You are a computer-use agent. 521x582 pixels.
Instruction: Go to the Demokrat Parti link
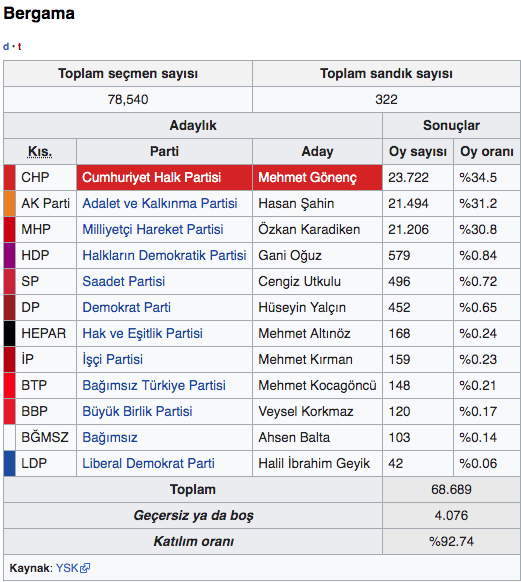point(126,307)
